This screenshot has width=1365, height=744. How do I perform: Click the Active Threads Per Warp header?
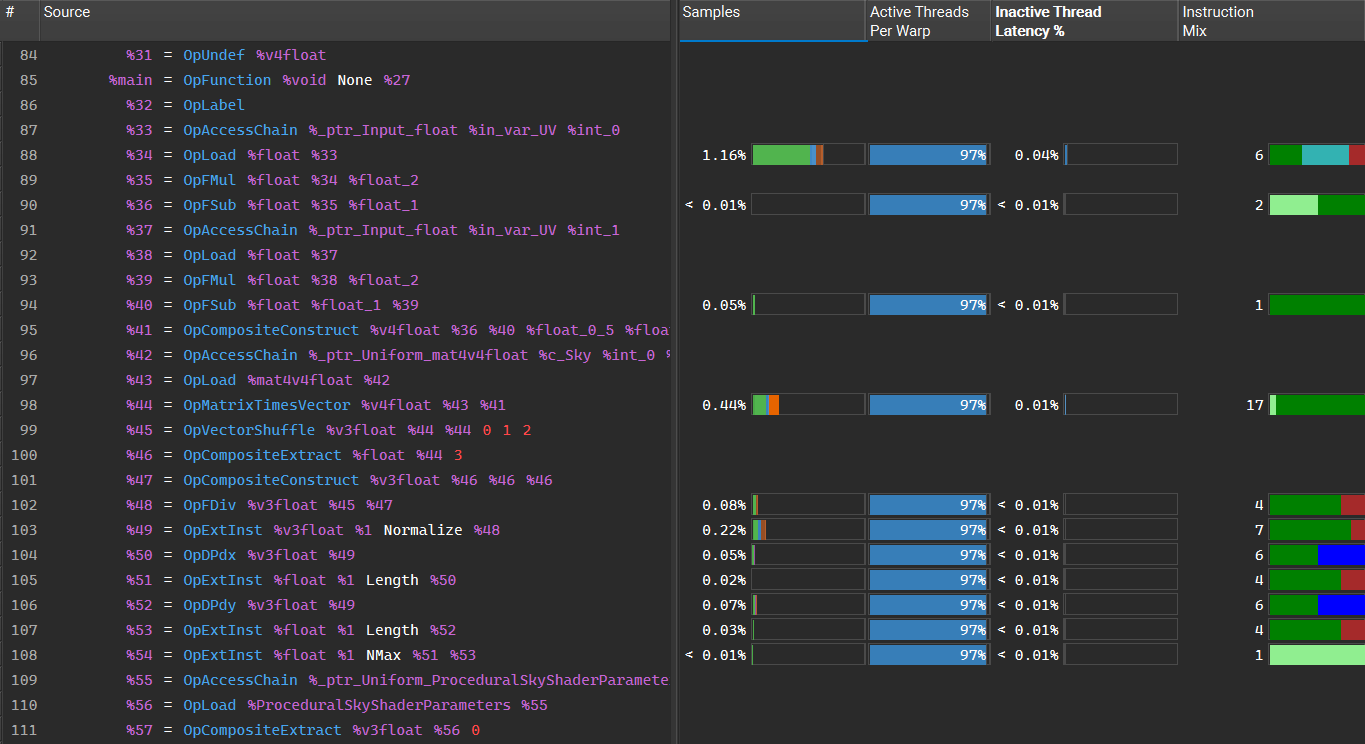928,21
